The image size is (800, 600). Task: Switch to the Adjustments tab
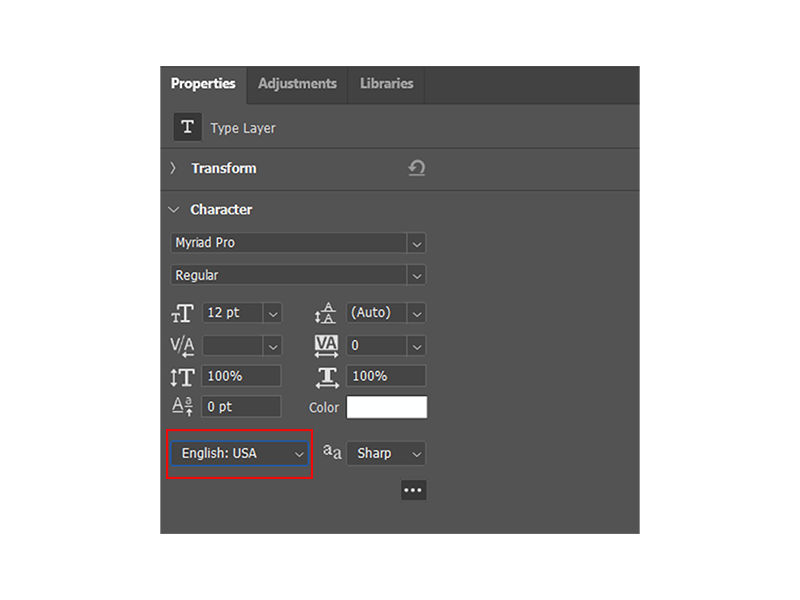296,84
